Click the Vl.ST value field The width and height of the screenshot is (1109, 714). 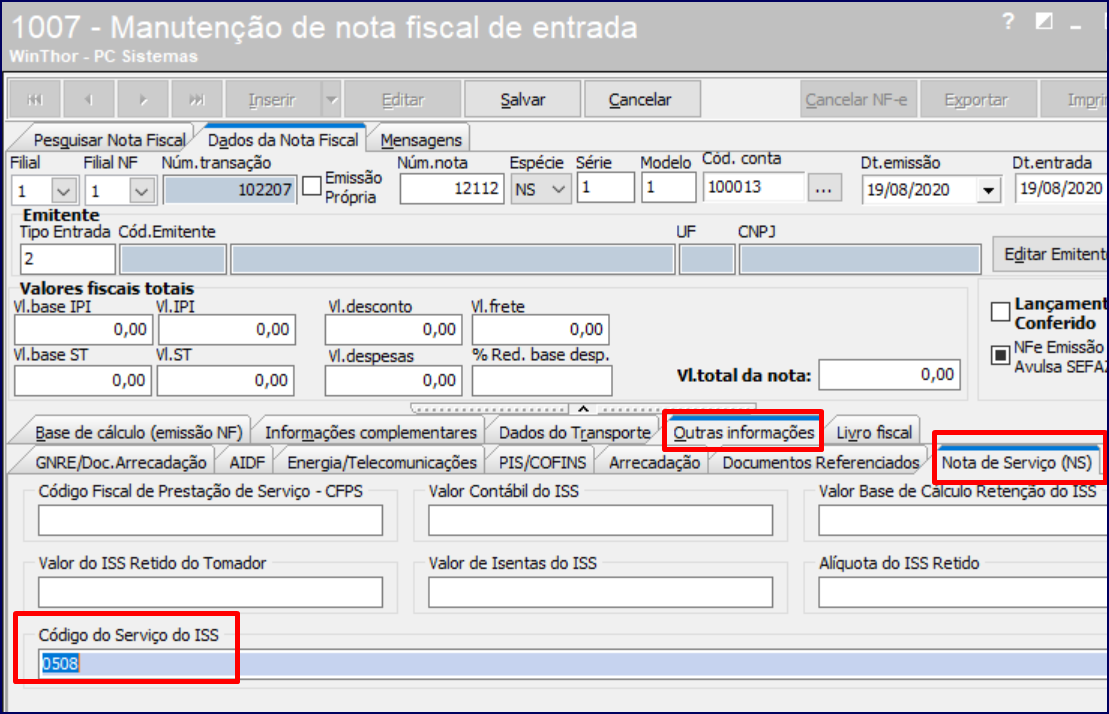coord(226,380)
